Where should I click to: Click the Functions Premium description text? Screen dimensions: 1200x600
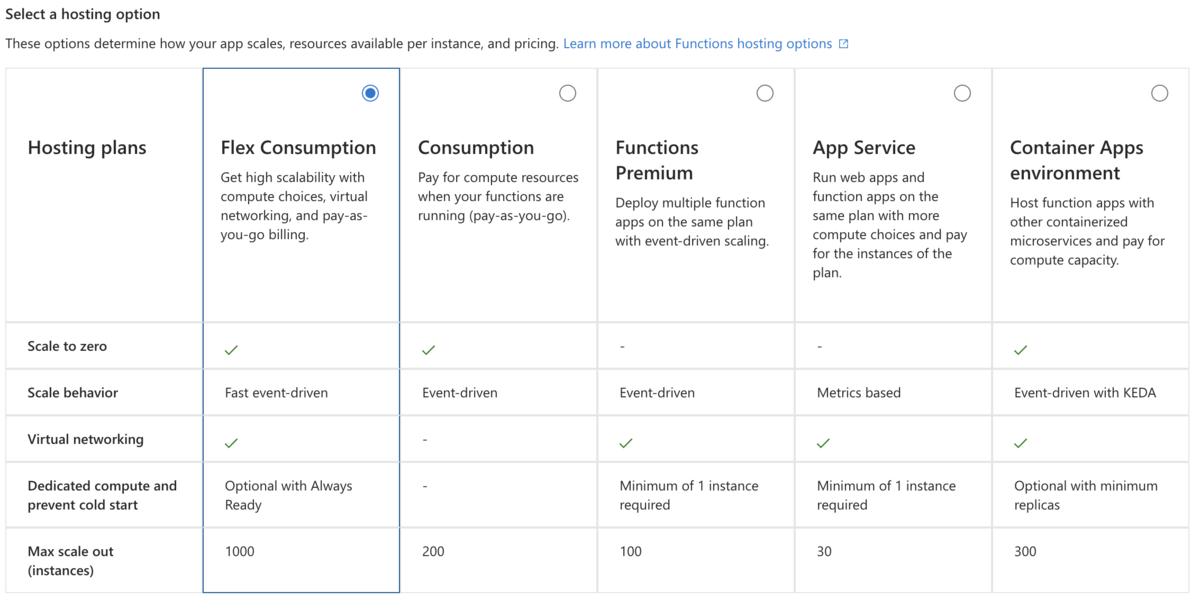coord(692,222)
